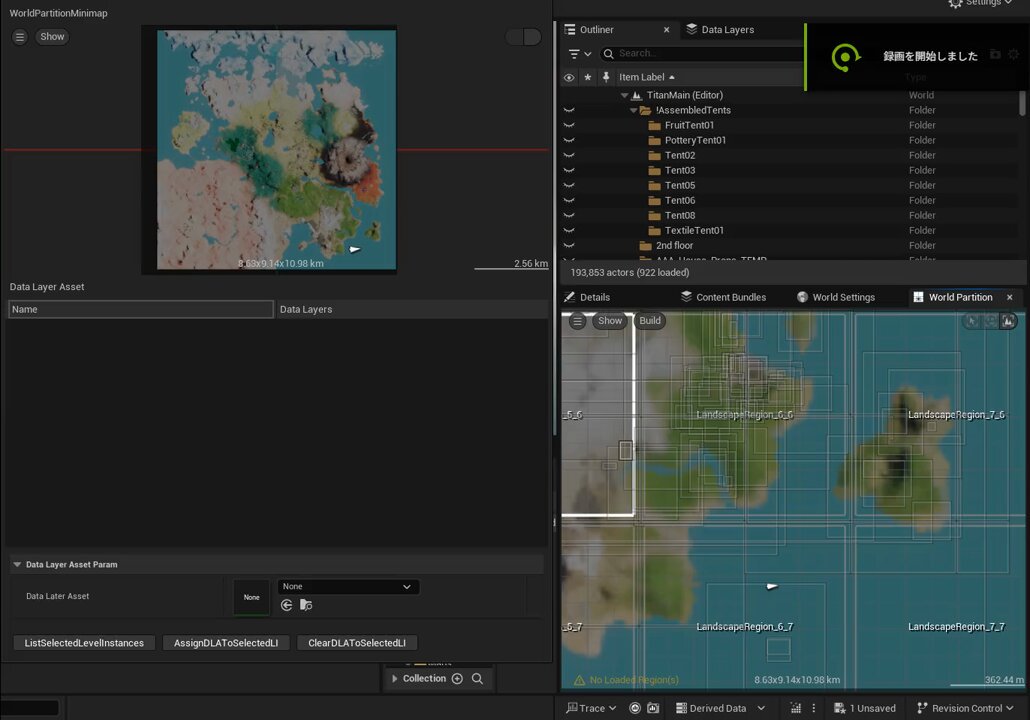1030x720 pixels.
Task: Add a new Collection with plus icon
Action: click(457, 679)
